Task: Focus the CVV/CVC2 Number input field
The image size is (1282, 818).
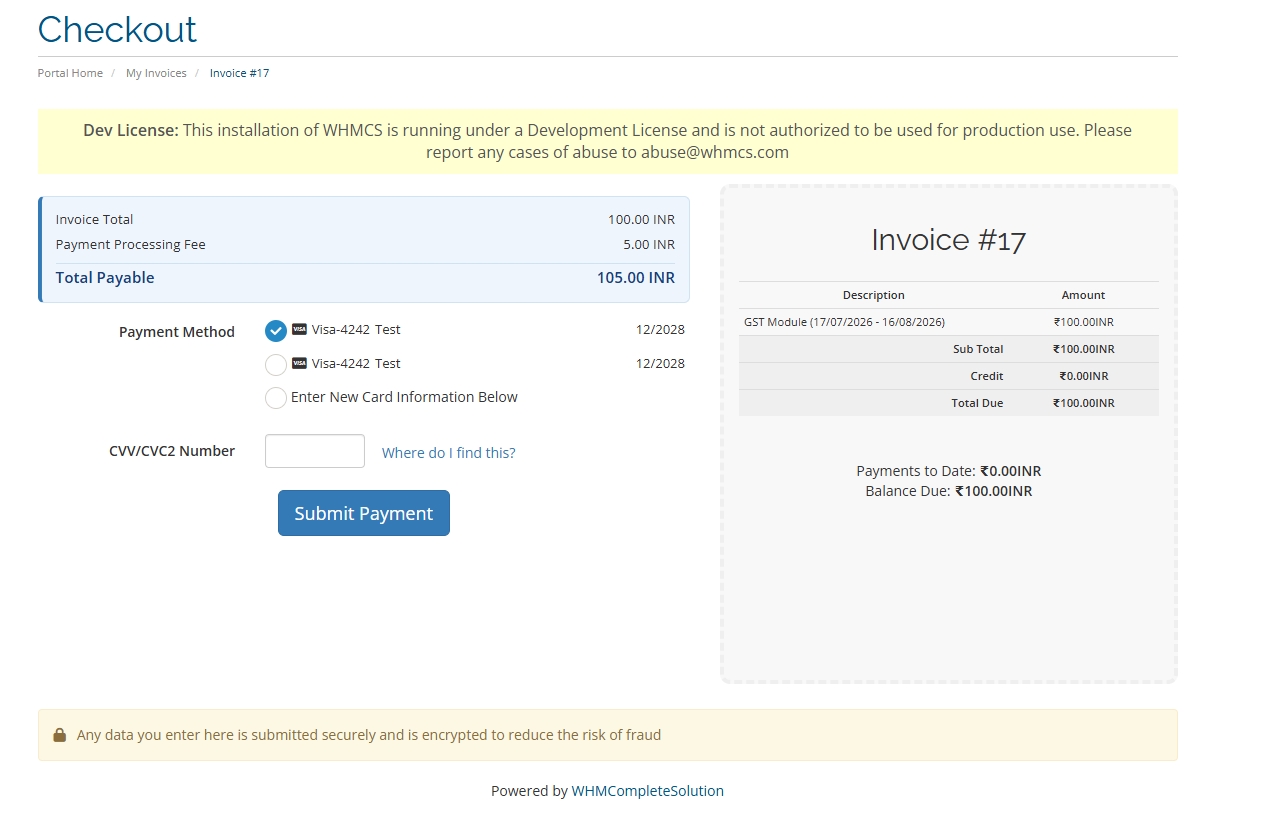Action: coord(315,451)
